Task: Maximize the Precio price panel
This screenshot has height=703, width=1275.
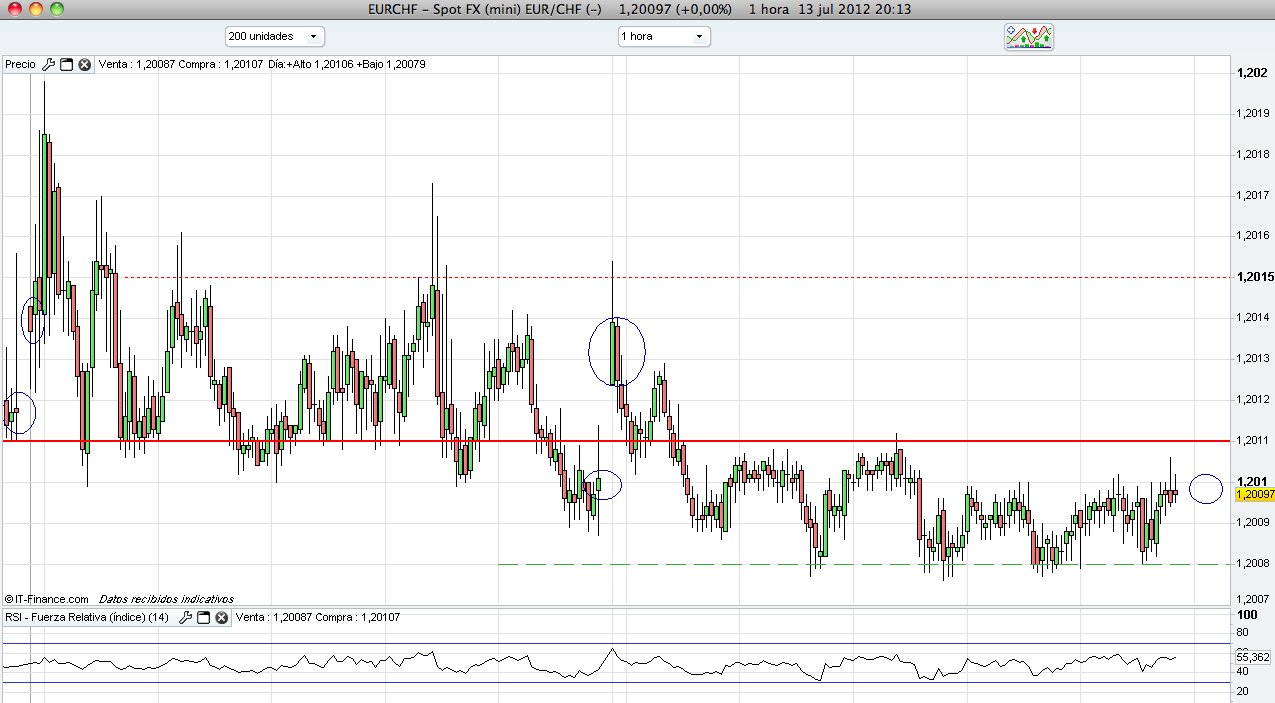Action: (x=67, y=64)
